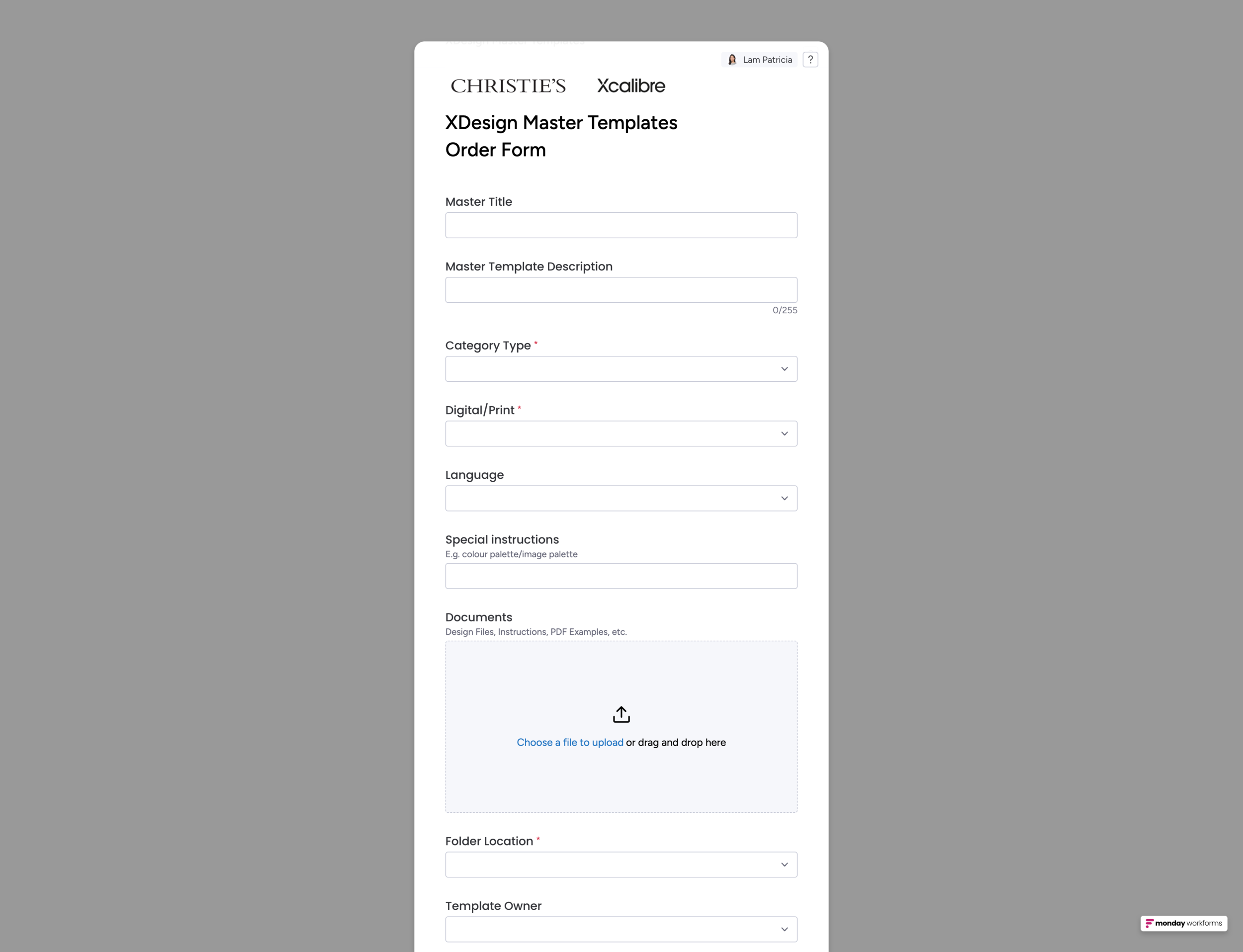Open the Category Type dropdown
1243x952 pixels.
tap(621, 369)
